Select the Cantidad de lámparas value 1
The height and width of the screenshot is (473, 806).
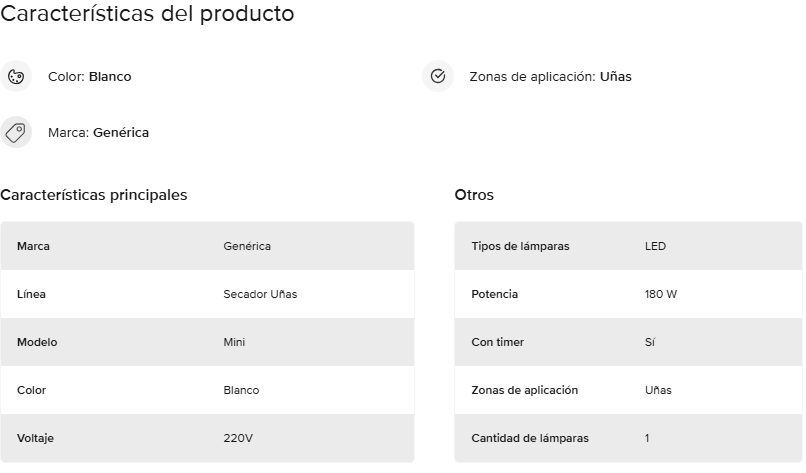[x=647, y=438]
